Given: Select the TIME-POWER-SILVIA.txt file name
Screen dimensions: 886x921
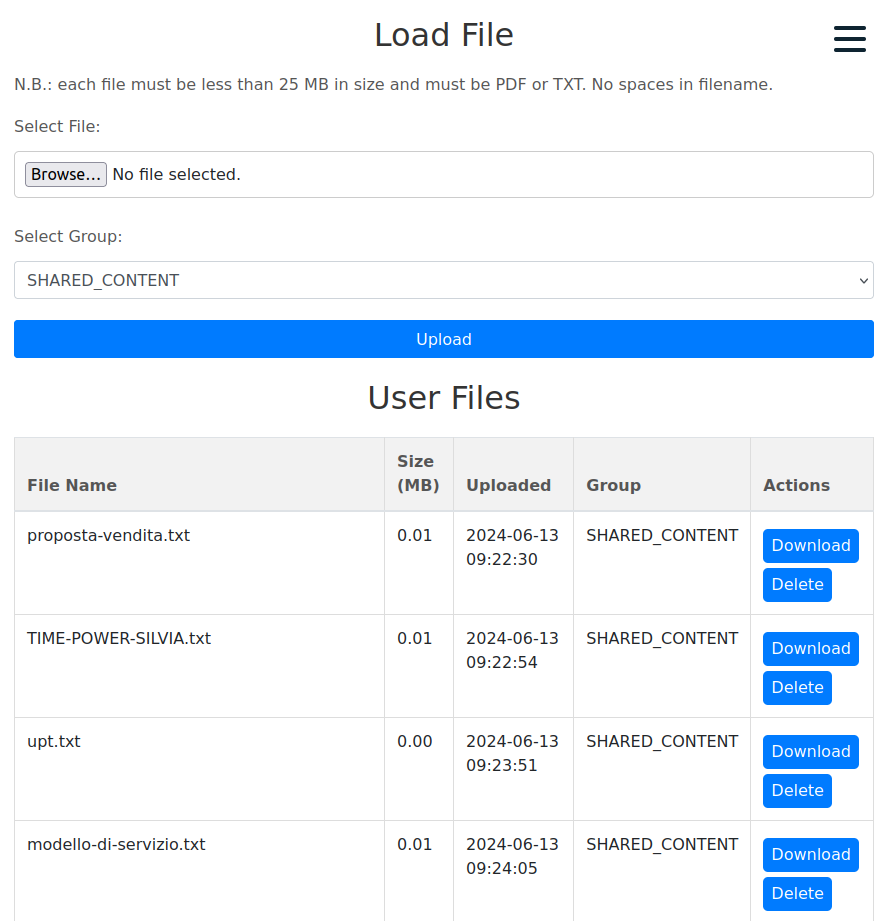Looking at the screenshot, I should click(x=119, y=638).
